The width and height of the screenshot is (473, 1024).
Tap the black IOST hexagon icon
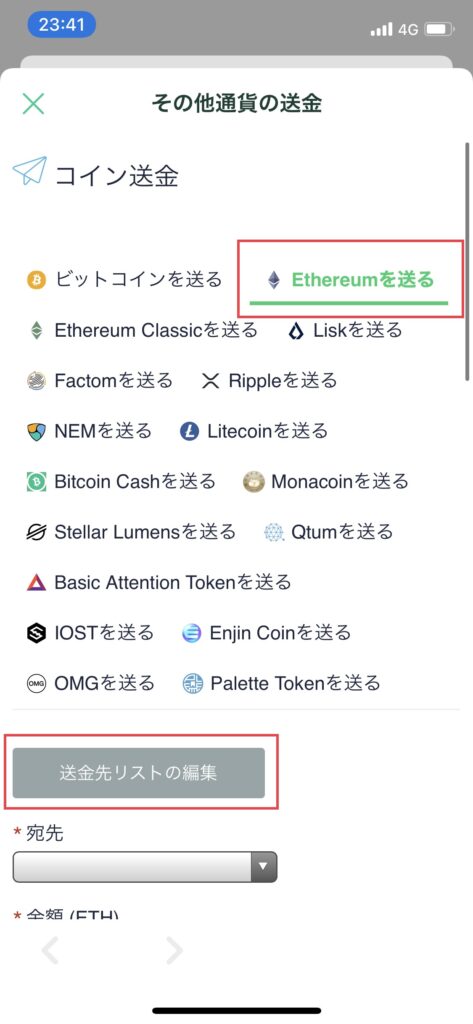click(37, 633)
